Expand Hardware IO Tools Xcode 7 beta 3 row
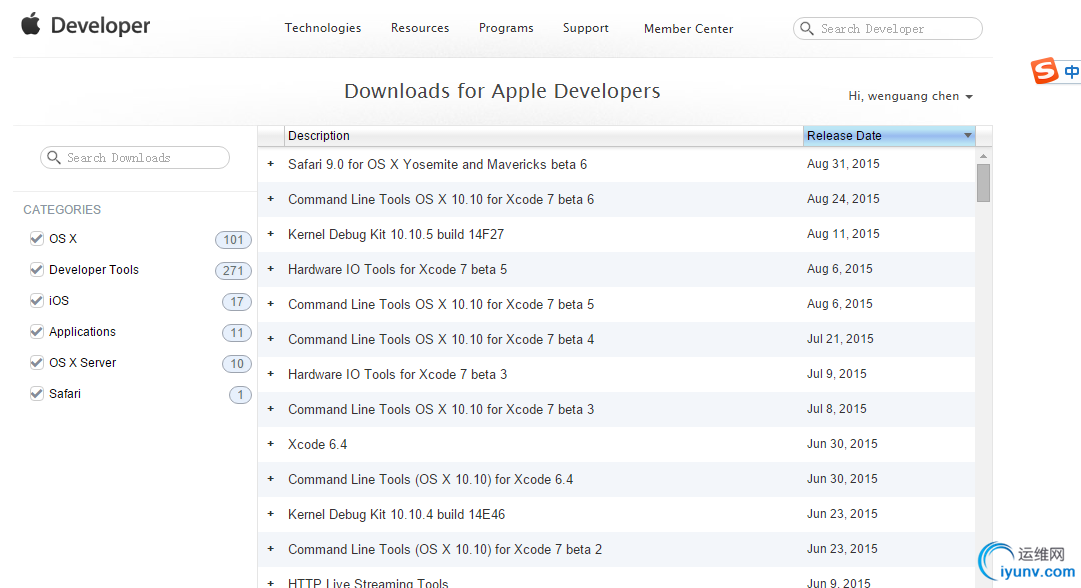The width and height of the screenshot is (1081, 588). [x=271, y=374]
